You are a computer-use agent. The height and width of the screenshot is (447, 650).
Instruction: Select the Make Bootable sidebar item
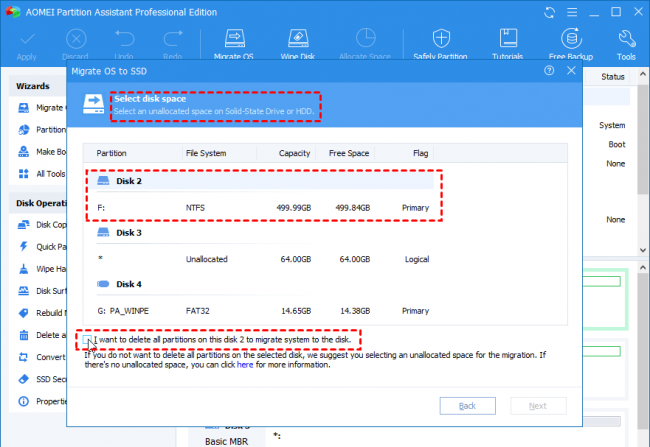[41, 152]
